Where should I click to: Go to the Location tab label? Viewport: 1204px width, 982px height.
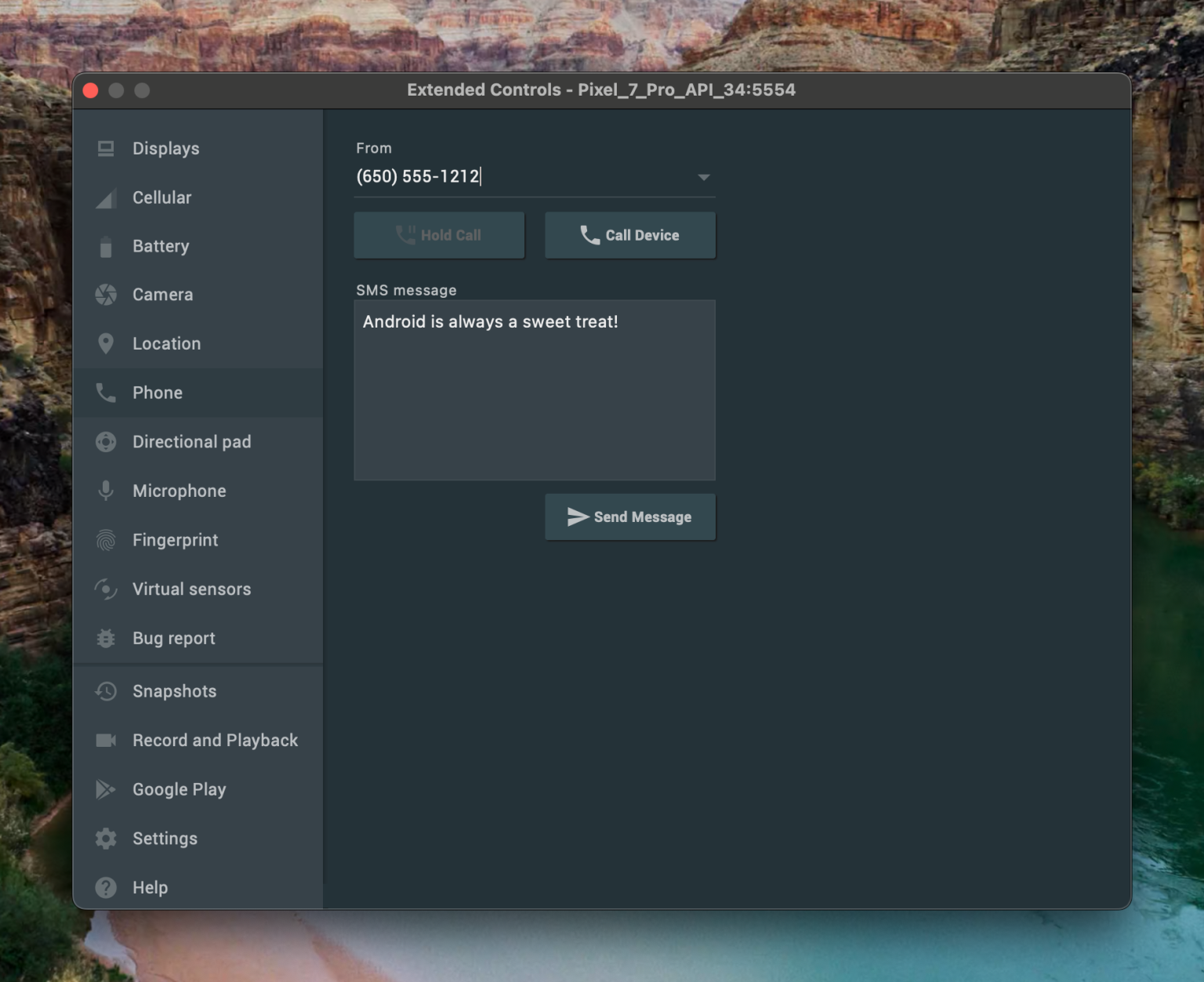coord(167,343)
